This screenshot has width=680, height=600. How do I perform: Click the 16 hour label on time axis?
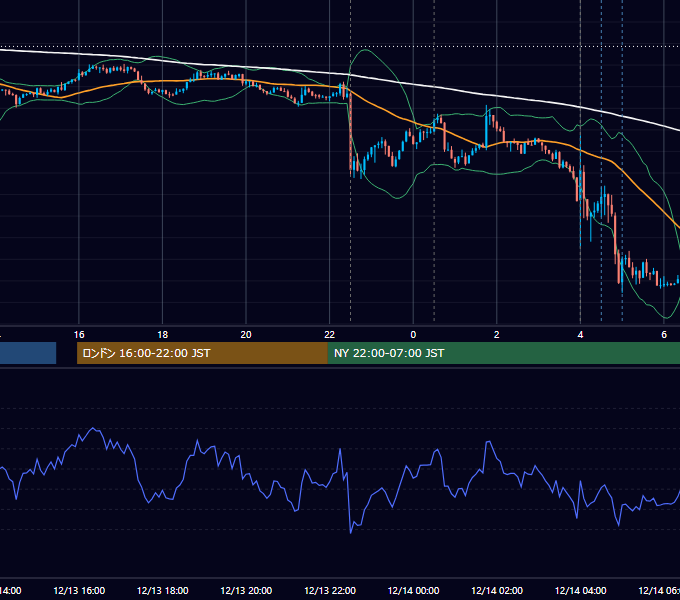tap(79, 335)
